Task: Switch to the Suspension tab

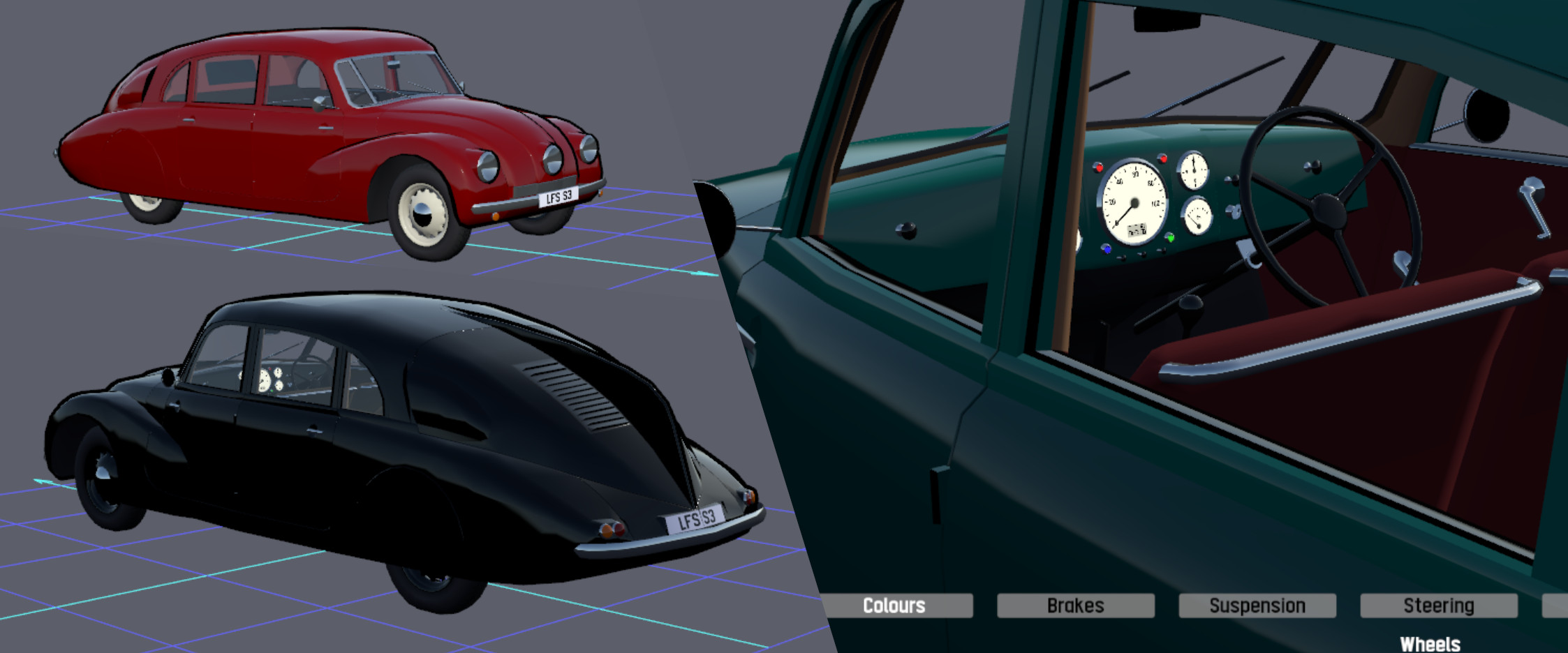Action: (x=1257, y=606)
